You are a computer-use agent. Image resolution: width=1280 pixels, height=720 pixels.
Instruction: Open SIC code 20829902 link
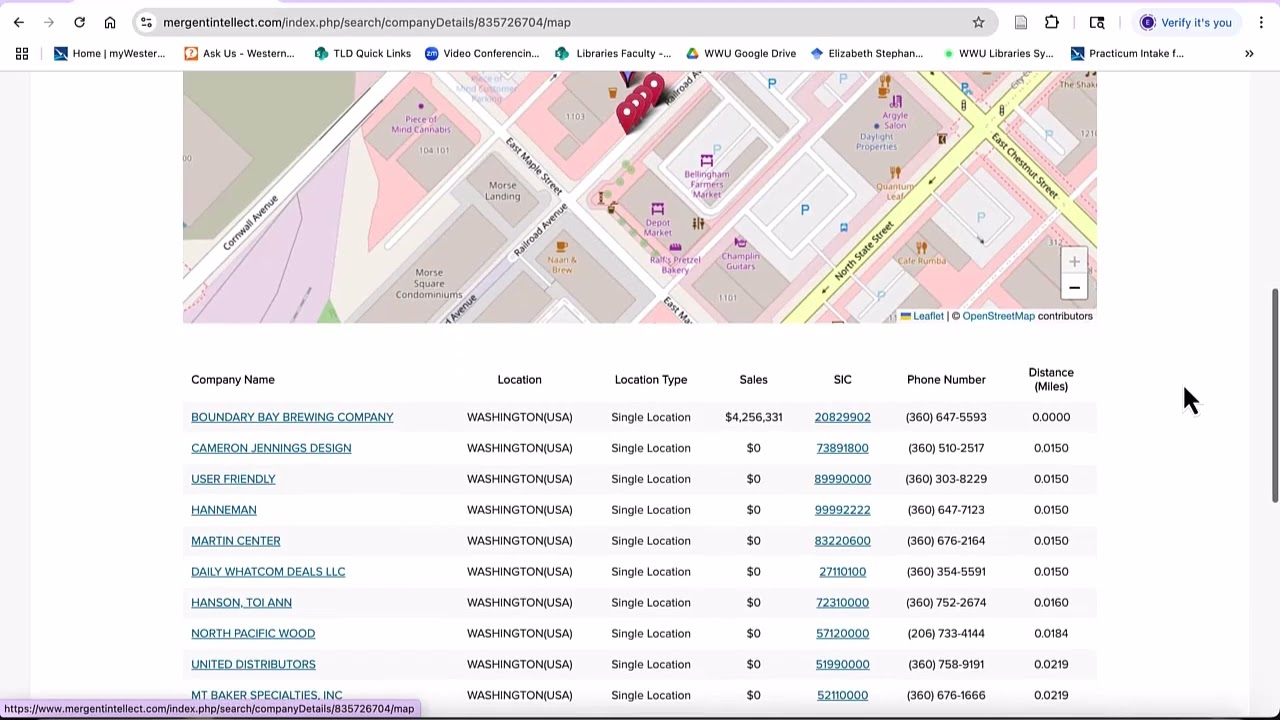(842, 417)
